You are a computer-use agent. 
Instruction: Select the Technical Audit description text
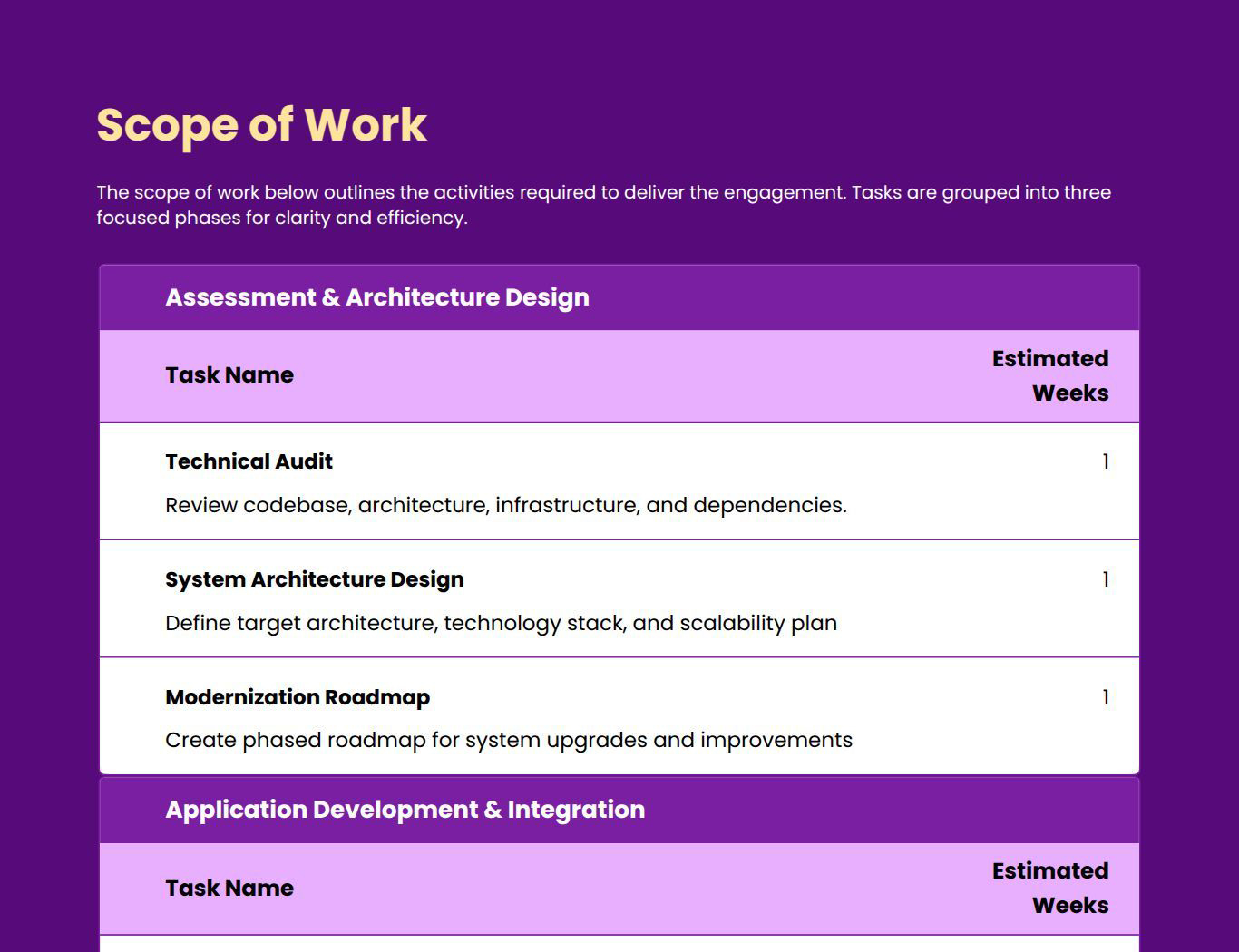point(505,505)
